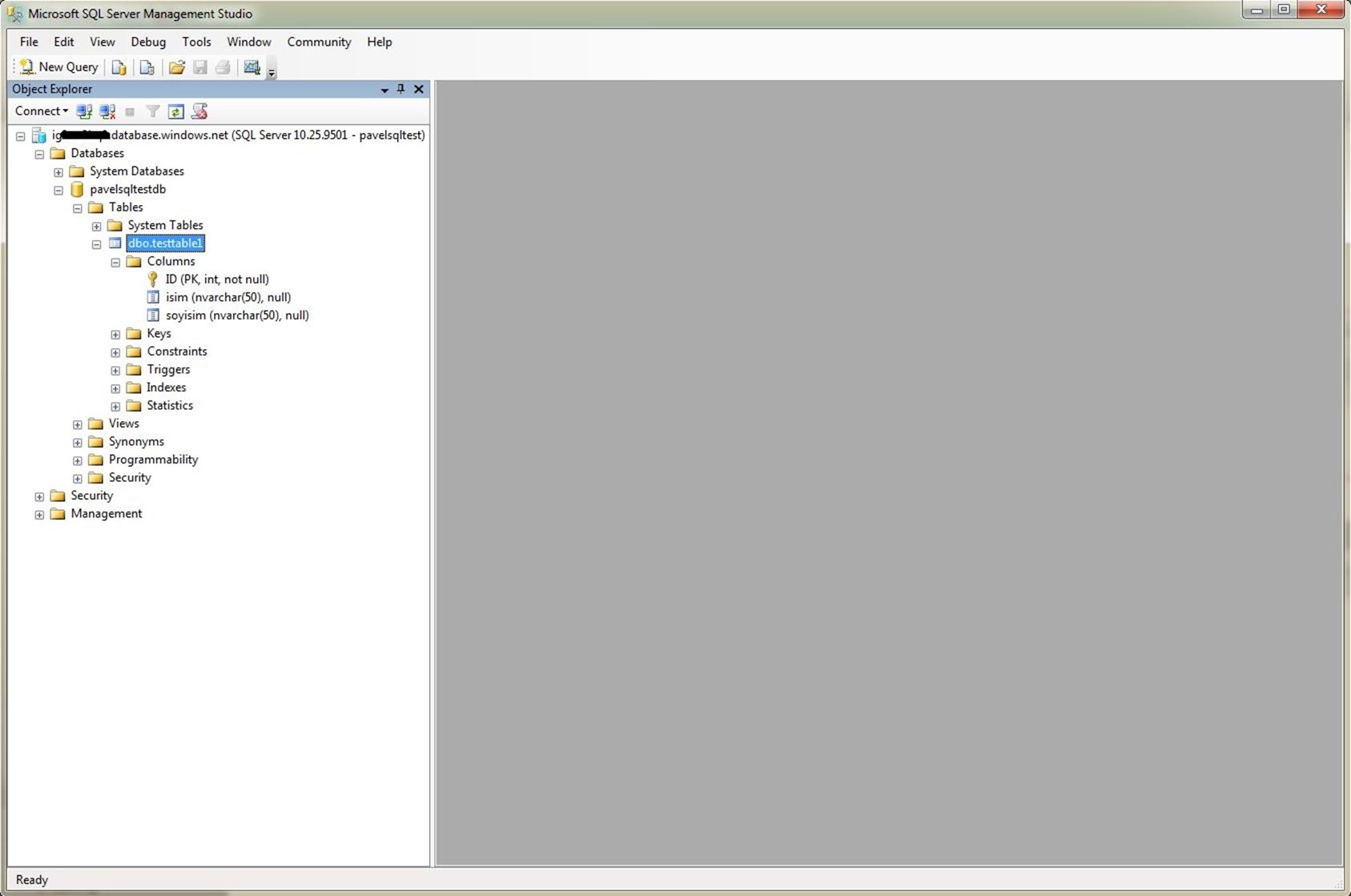Expand the System Databases folder
The height and width of the screenshot is (896, 1351).
[x=58, y=172]
